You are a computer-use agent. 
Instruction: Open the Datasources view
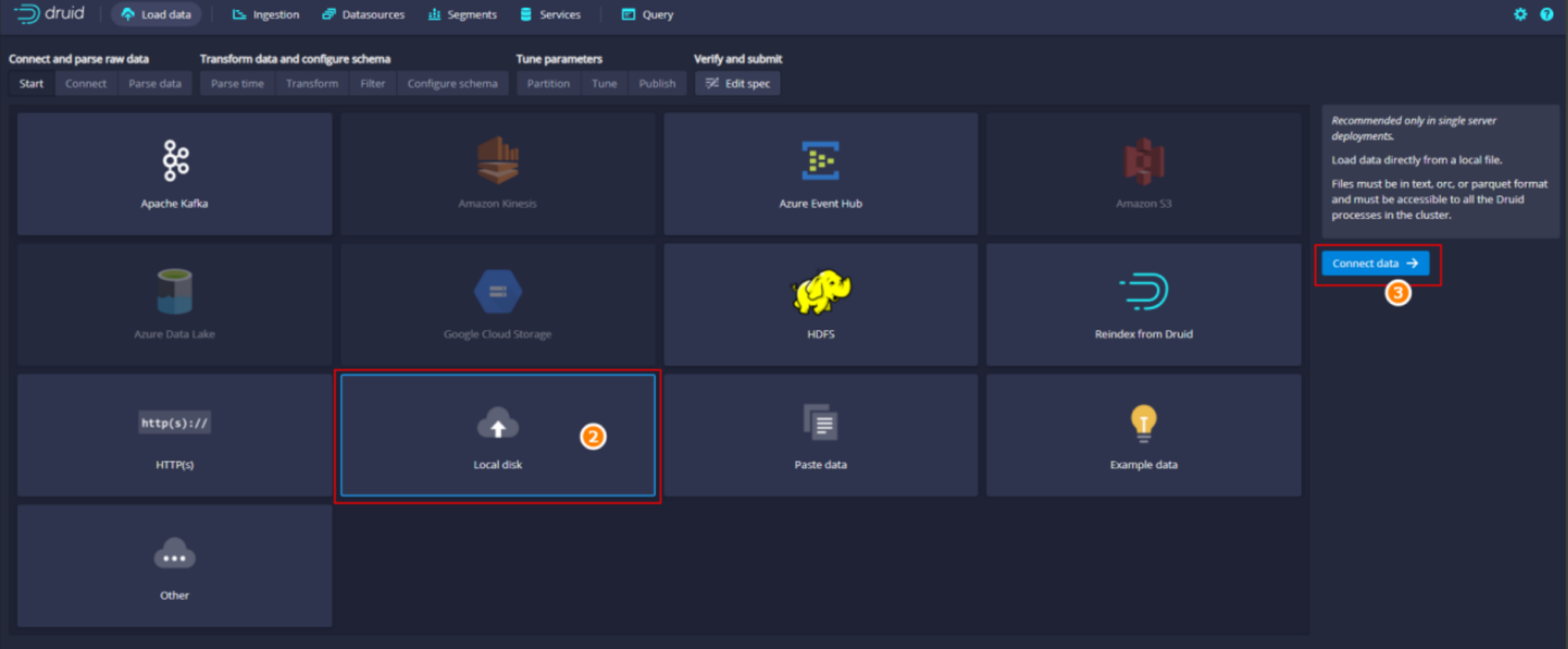364,14
